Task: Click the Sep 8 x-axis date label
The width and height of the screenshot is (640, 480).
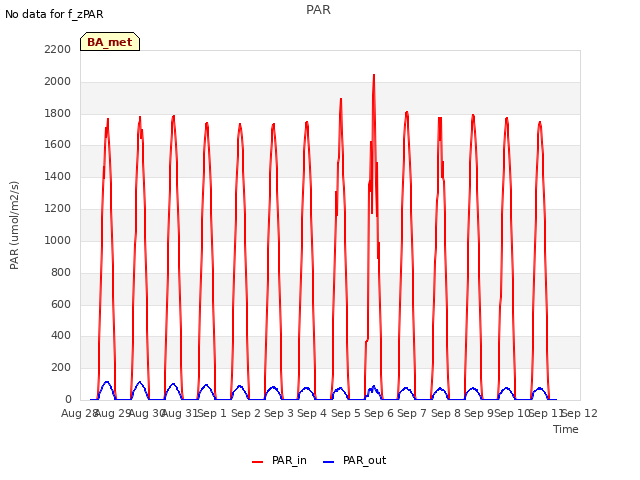Action: [x=446, y=413]
